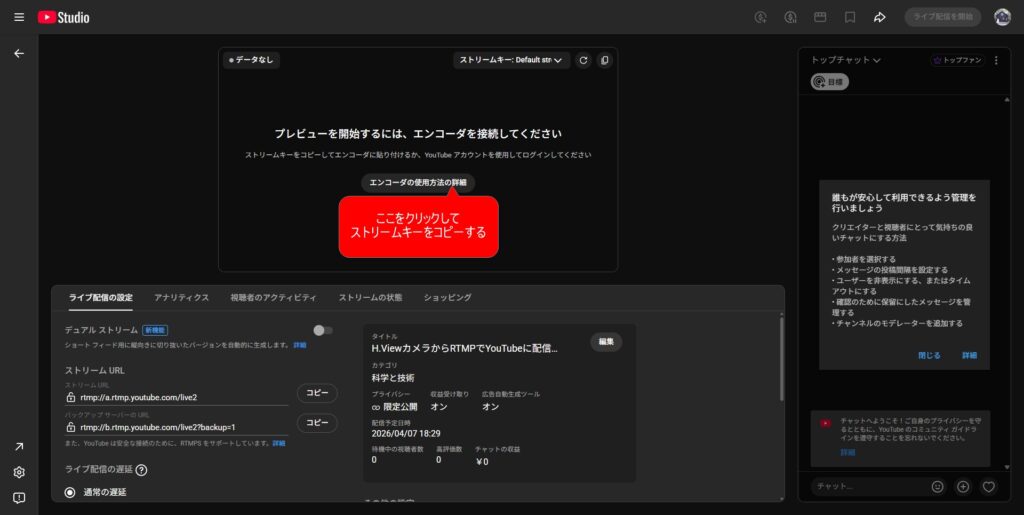Click 閉じる in the chat tips card

point(929,356)
